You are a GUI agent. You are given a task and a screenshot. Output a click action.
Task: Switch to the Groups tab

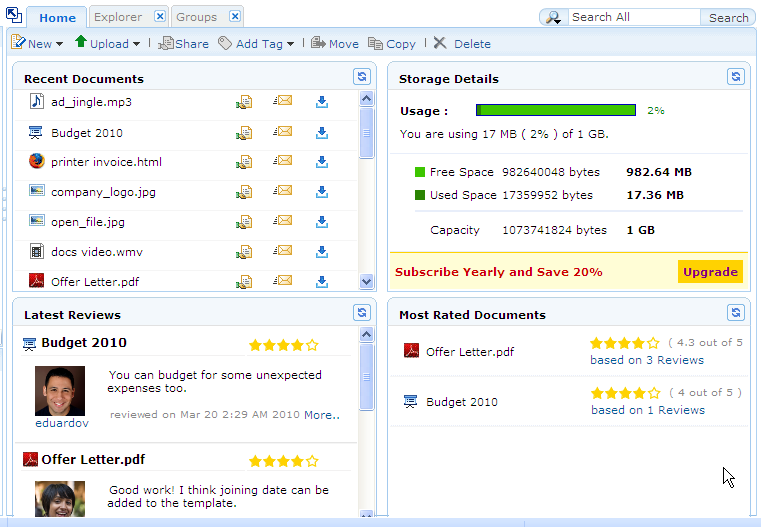pos(197,17)
